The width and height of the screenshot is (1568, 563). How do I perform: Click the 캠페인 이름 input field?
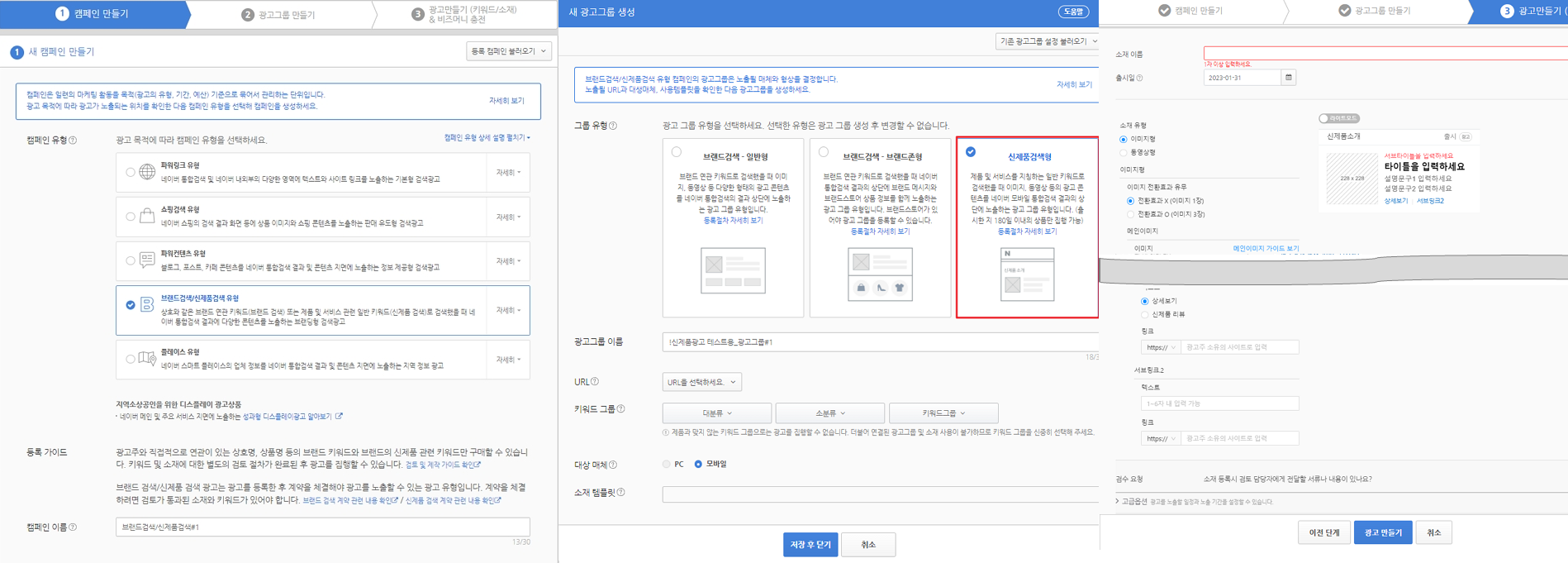(322, 527)
